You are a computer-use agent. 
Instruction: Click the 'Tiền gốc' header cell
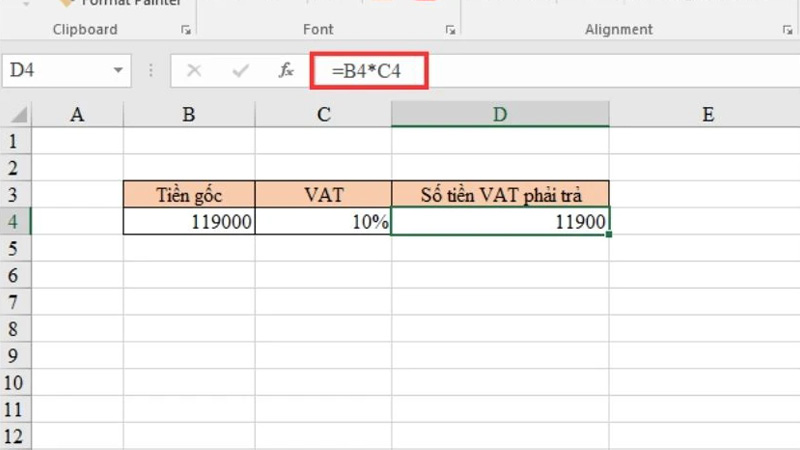[189, 194]
